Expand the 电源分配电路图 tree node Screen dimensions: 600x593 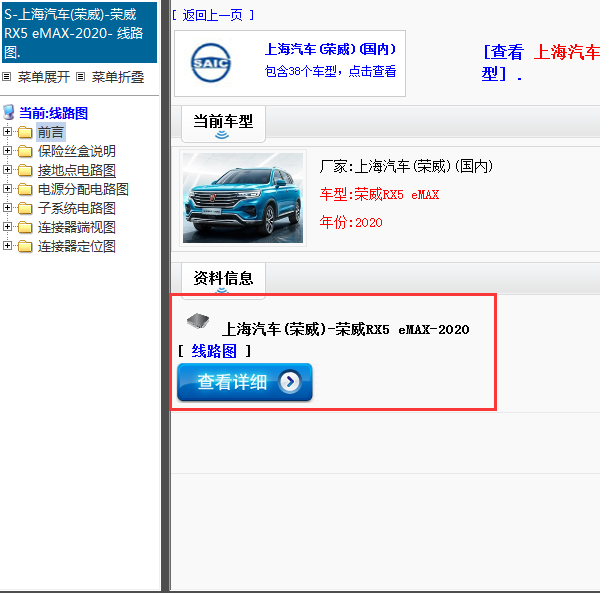pyautogui.click(x=7, y=188)
